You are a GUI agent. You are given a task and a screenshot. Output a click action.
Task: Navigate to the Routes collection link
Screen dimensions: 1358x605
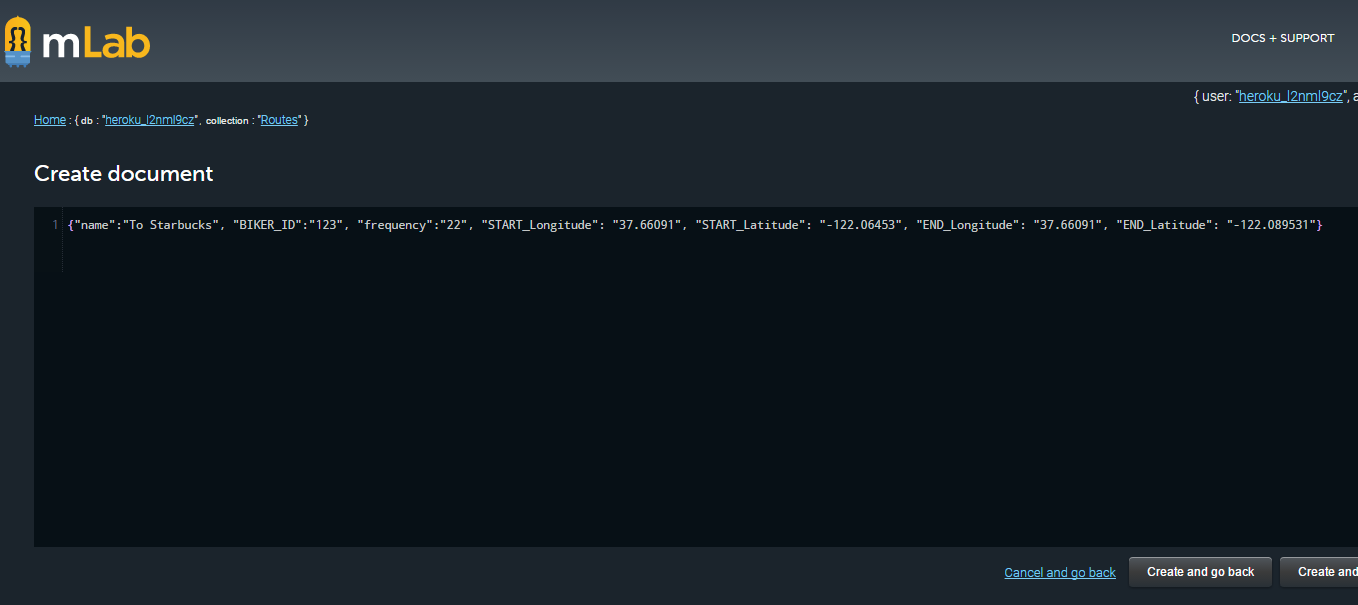pyautogui.click(x=280, y=120)
